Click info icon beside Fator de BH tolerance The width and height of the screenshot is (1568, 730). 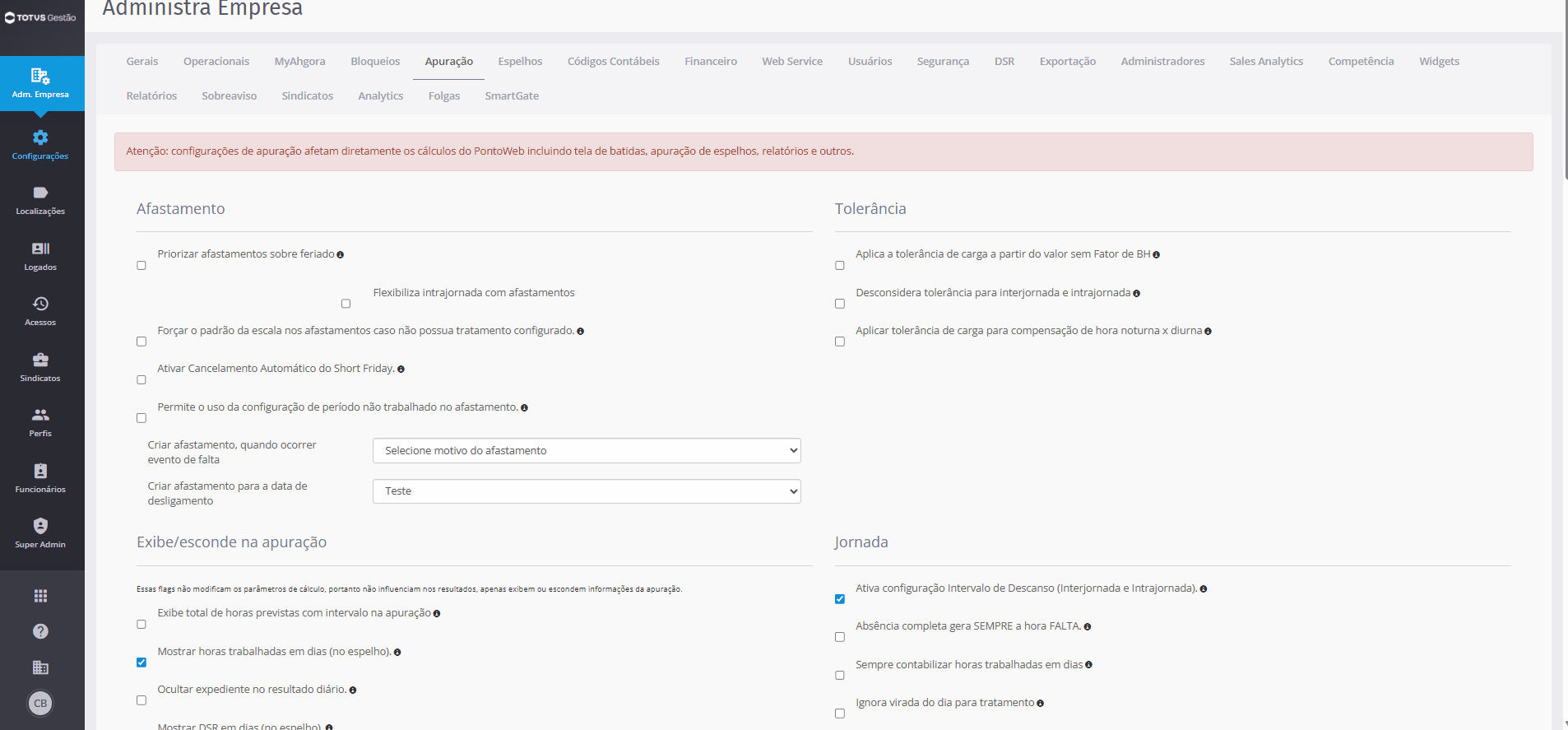tap(1156, 255)
